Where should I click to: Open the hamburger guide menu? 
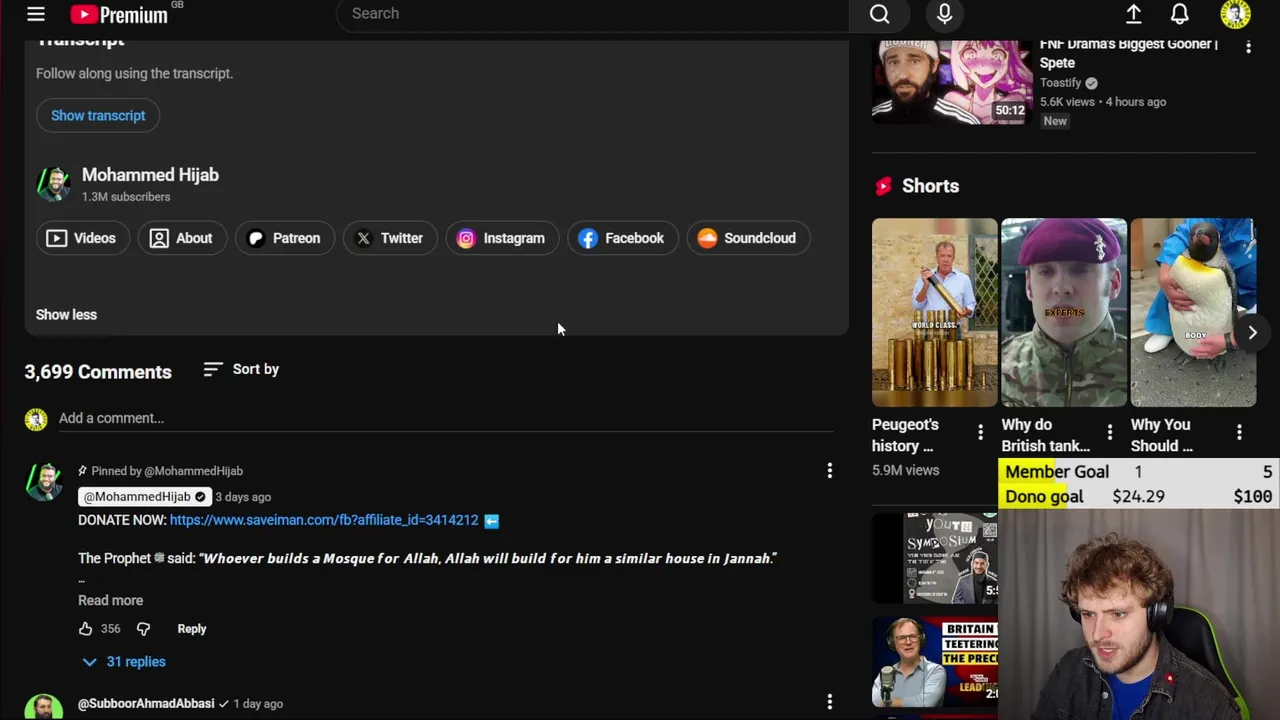pyautogui.click(x=36, y=14)
